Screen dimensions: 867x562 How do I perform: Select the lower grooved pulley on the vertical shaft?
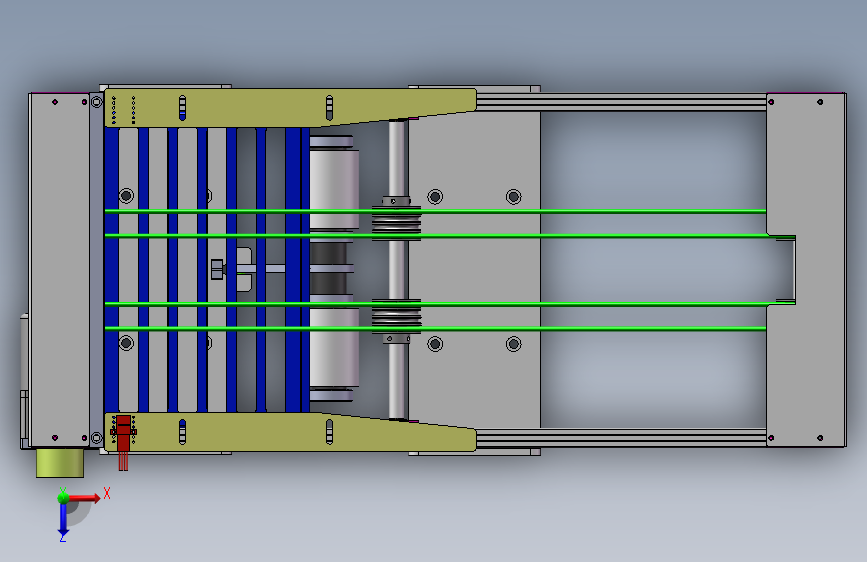click(396, 316)
